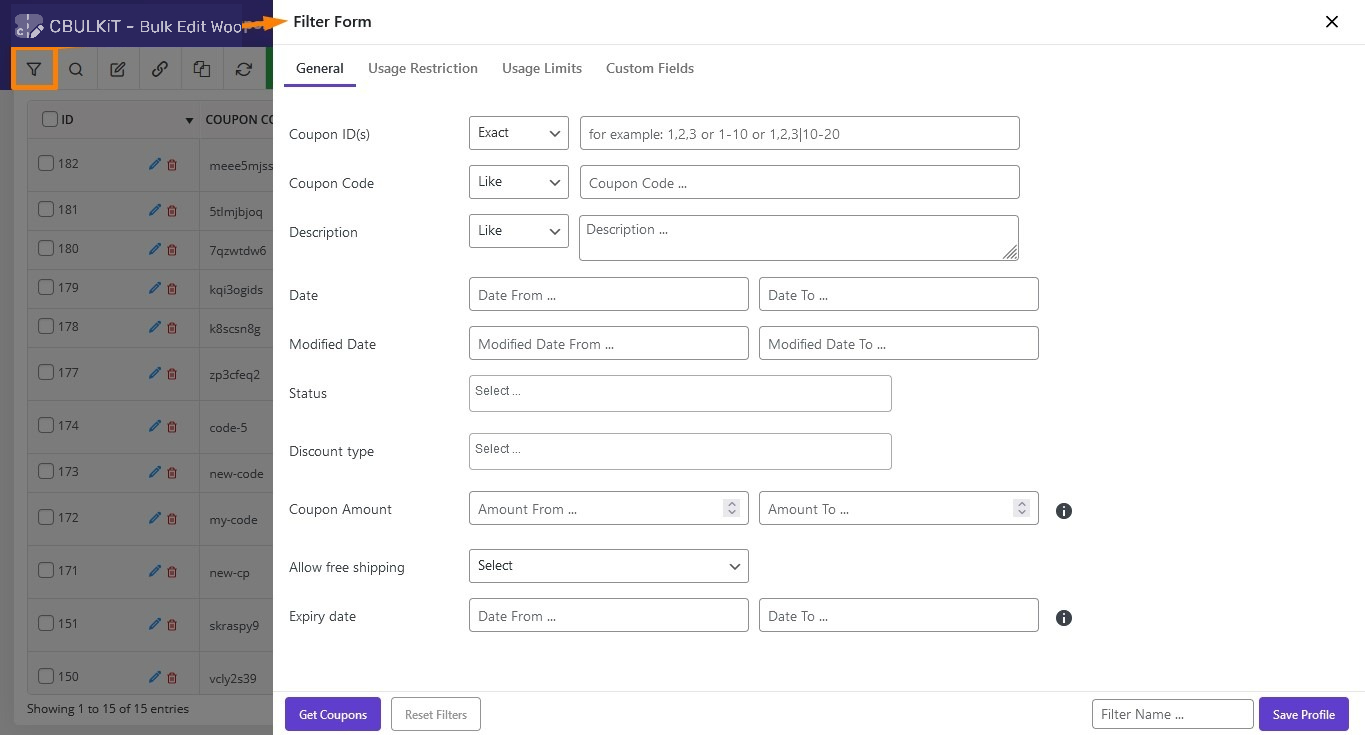1365x735 pixels.
Task: Click the delete trash icon for coupon 182
Action: [172, 164]
